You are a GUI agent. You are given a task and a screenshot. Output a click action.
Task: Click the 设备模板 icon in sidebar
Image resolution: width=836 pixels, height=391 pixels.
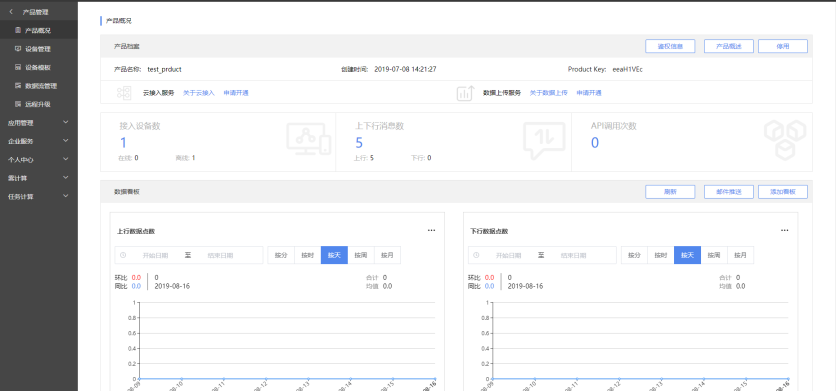(x=18, y=67)
